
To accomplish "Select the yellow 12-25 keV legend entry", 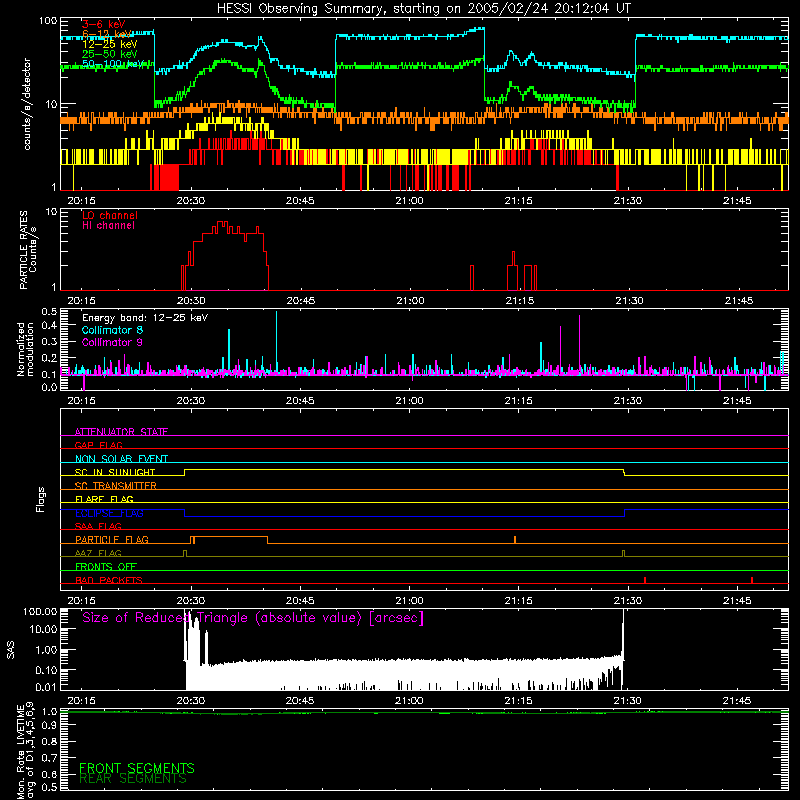I will click(x=109, y=44).
